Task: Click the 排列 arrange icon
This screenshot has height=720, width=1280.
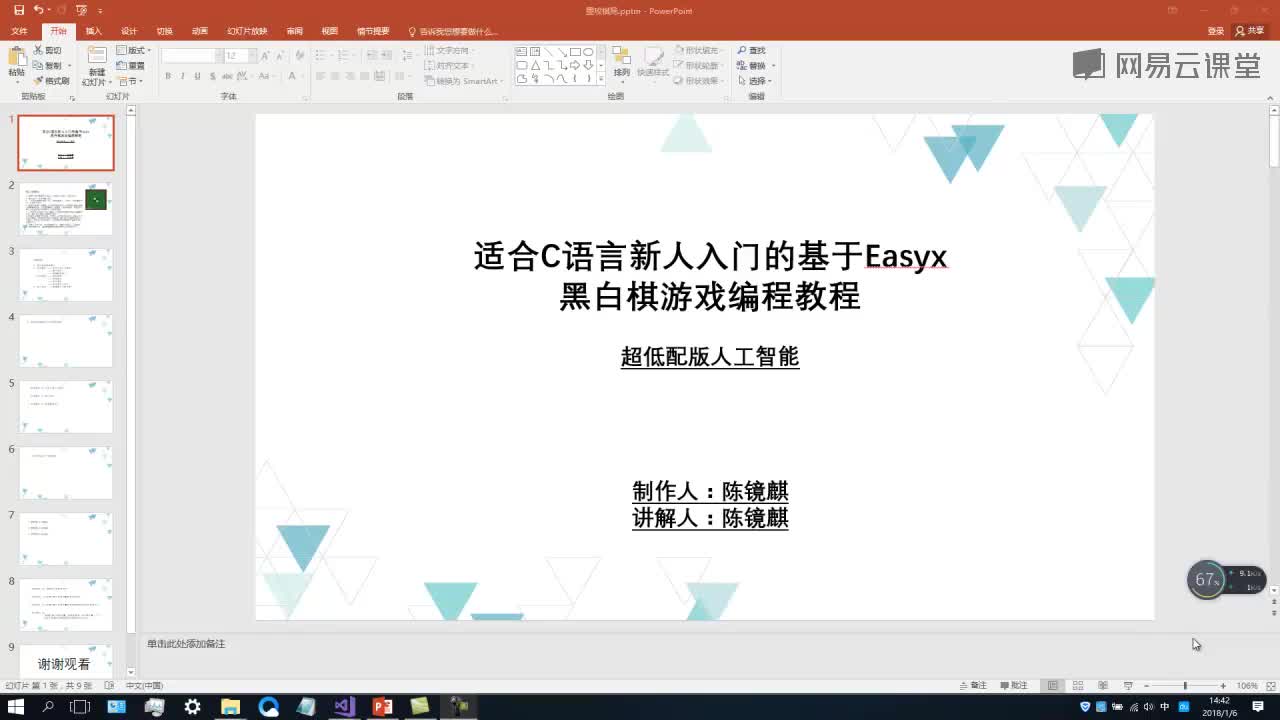Action: point(622,61)
